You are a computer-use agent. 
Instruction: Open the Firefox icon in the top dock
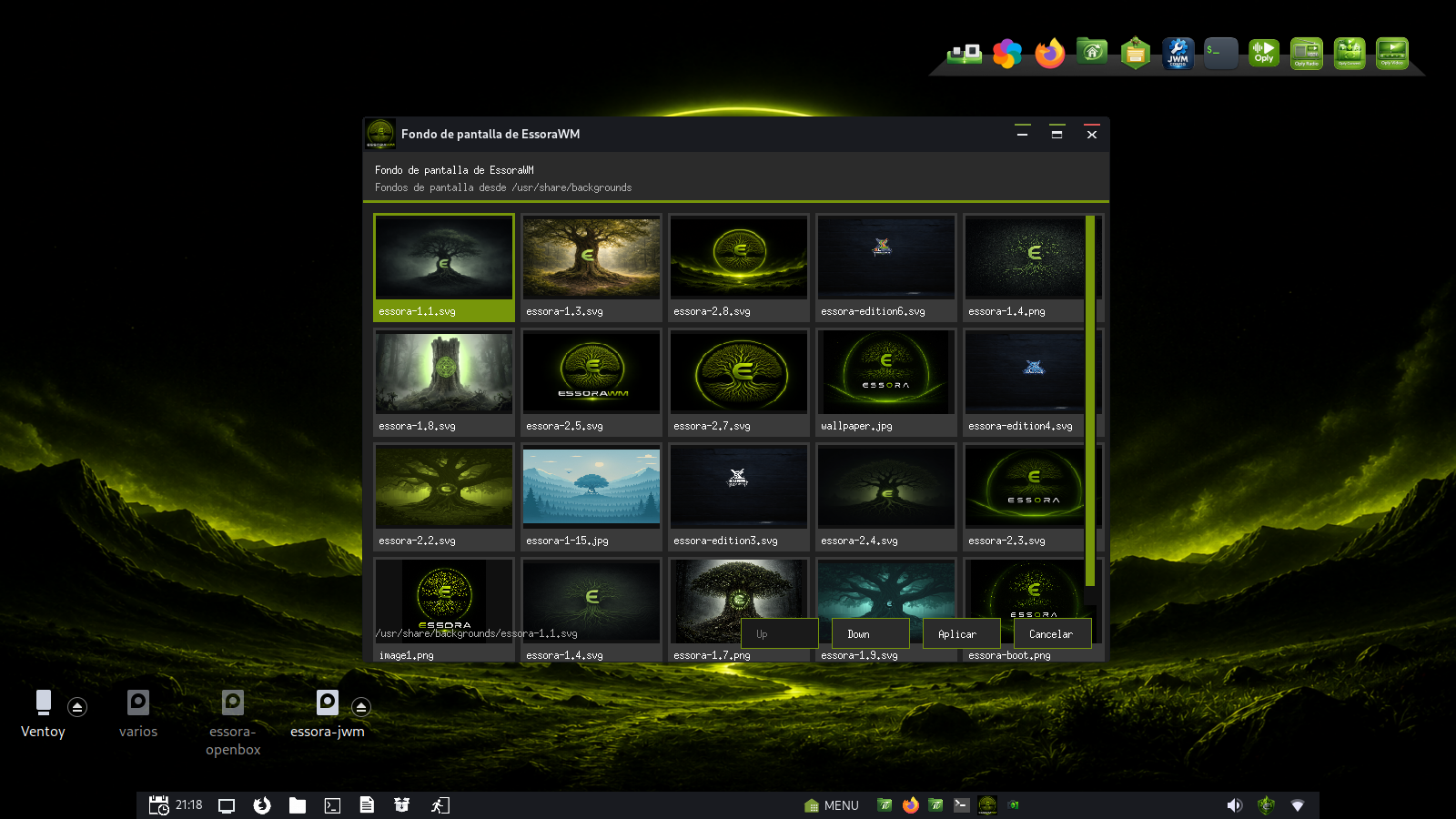coord(1049,54)
